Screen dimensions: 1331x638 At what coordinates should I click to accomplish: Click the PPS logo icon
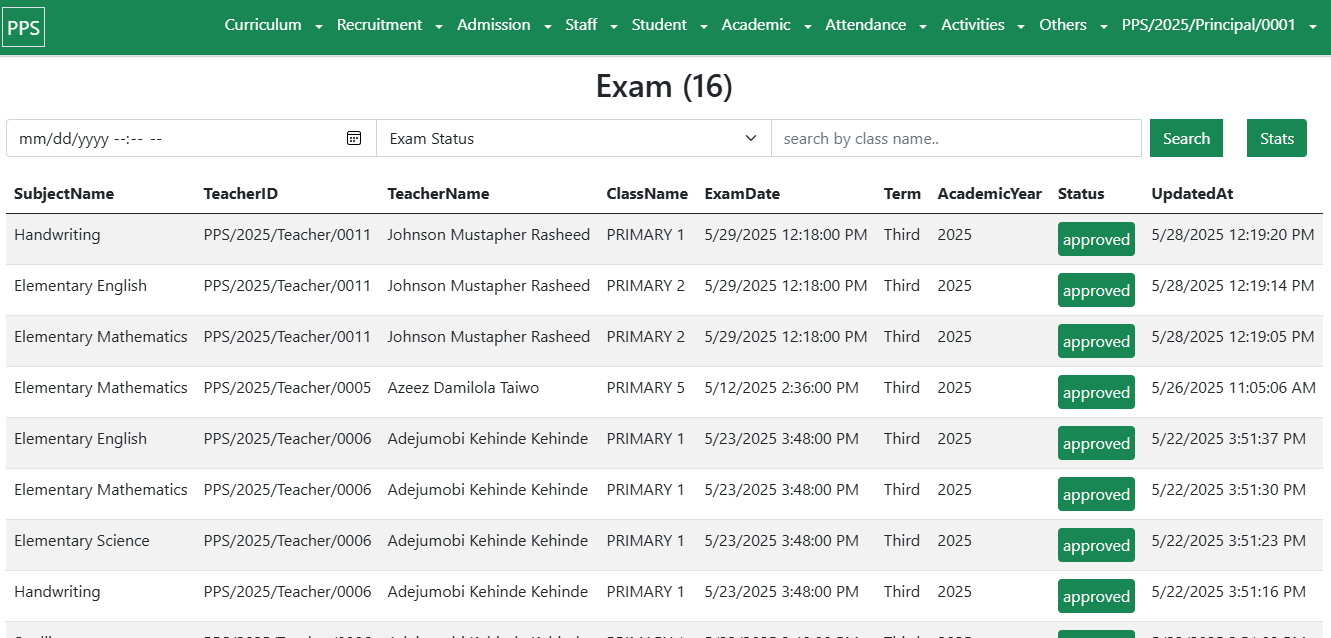(x=24, y=28)
